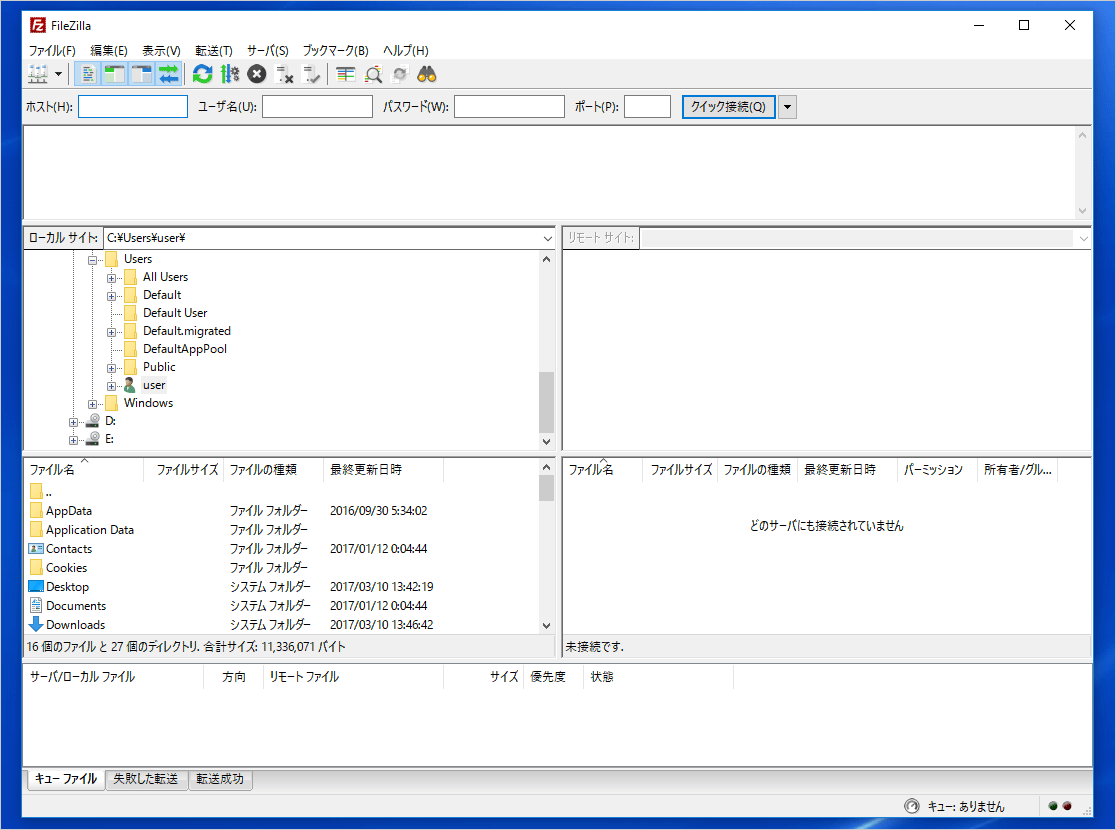Toggle the transfer queue display
The width and height of the screenshot is (1116, 830).
169,74
